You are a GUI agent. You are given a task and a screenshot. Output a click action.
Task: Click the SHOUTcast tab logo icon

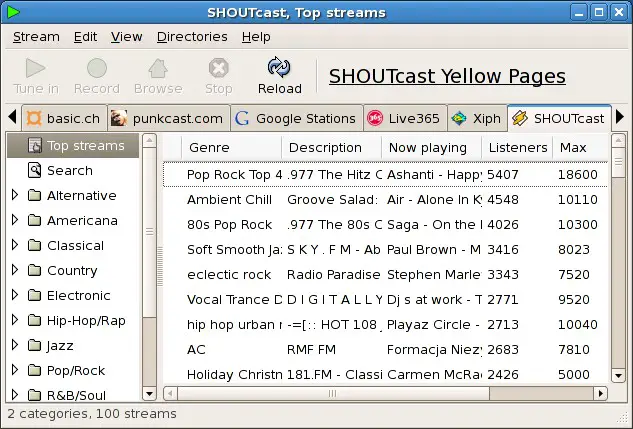pos(520,119)
